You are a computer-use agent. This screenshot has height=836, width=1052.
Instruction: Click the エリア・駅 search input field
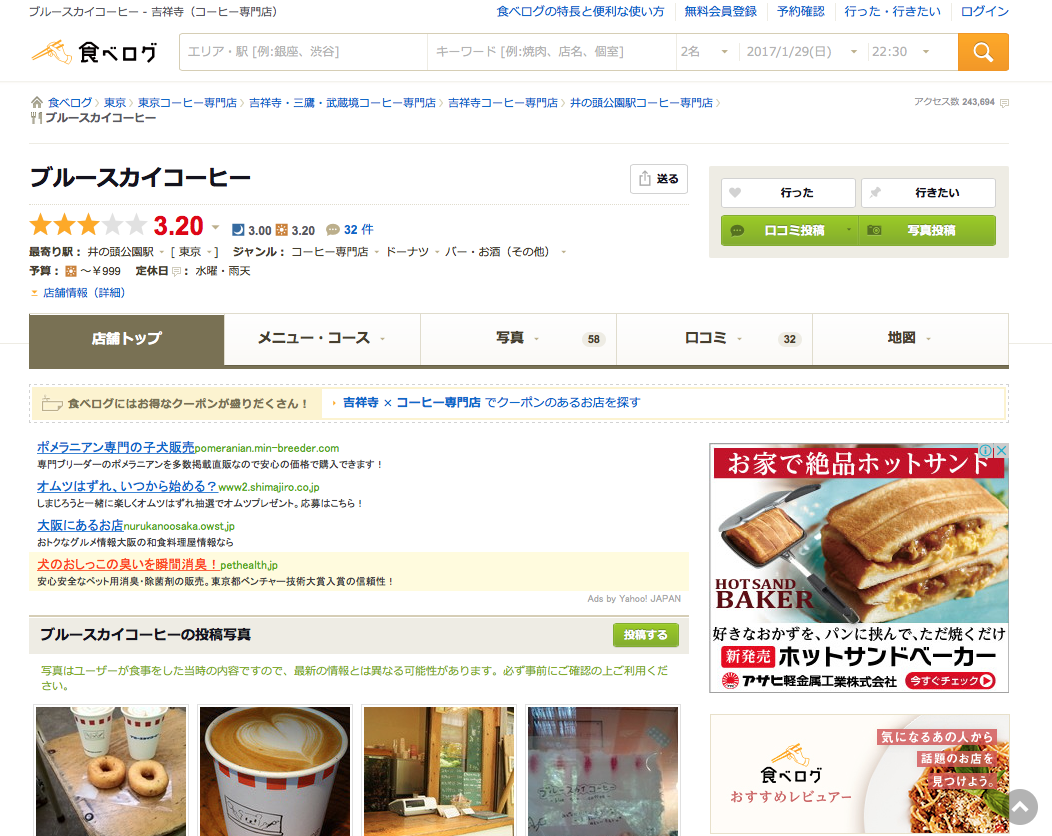coord(303,52)
